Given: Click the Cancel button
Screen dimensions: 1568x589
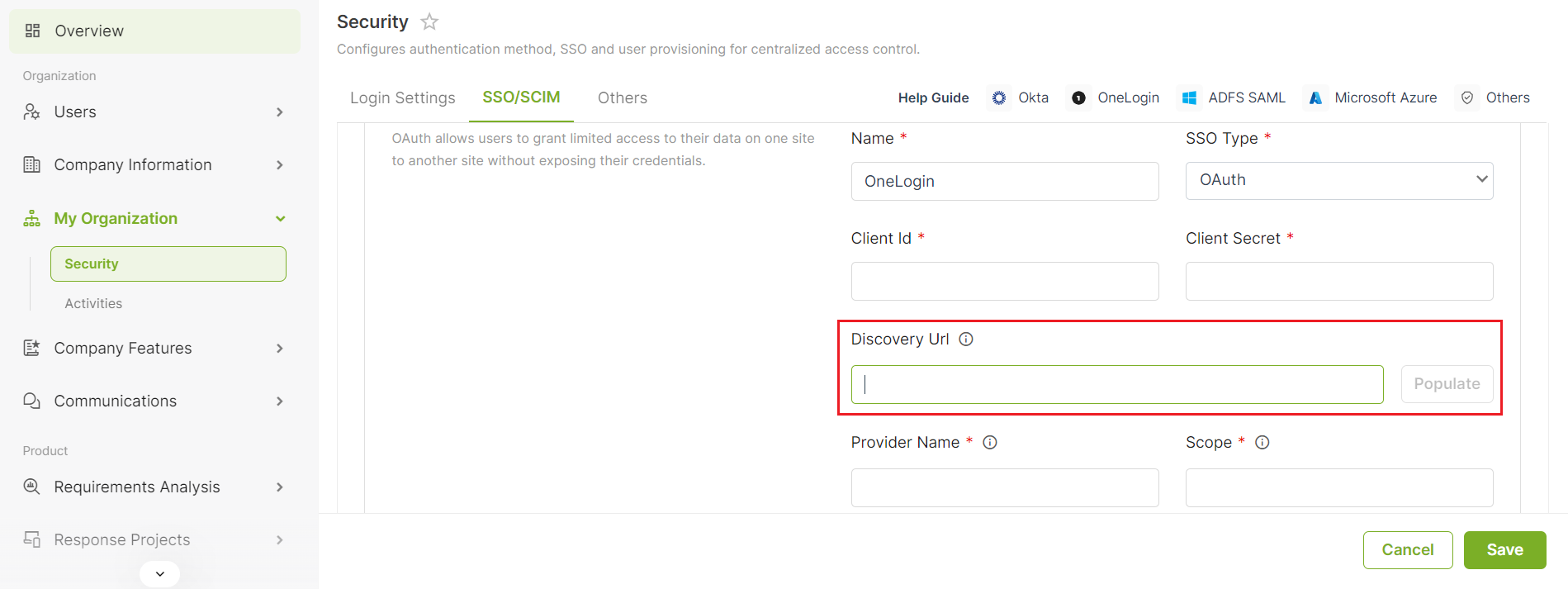Looking at the screenshot, I should [x=1408, y=550].
